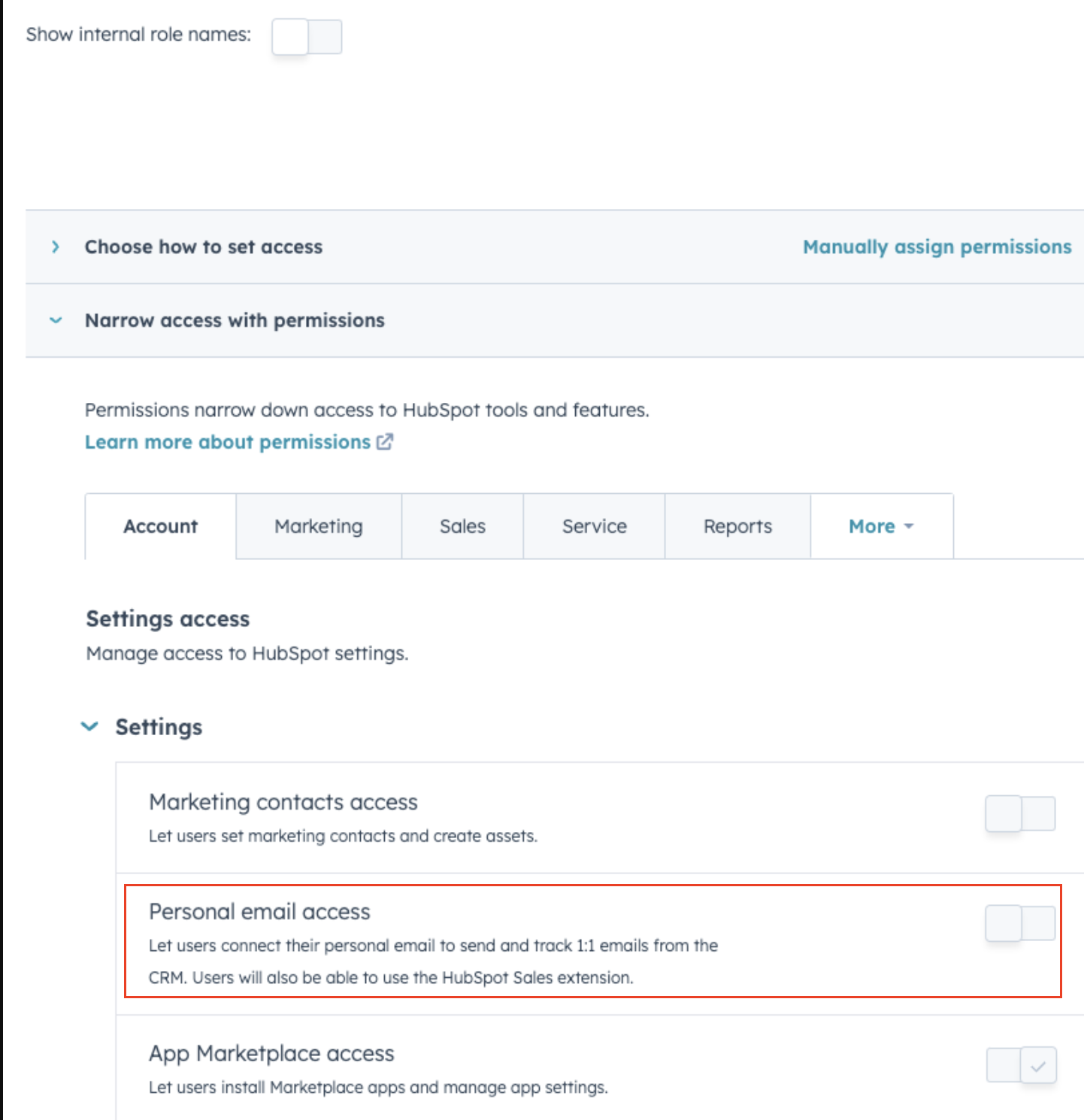The height and width of the screenshot is (1120, 1084).
Task: Click the chevron next to Choose how to set access
Action: (x=56, y=247)
